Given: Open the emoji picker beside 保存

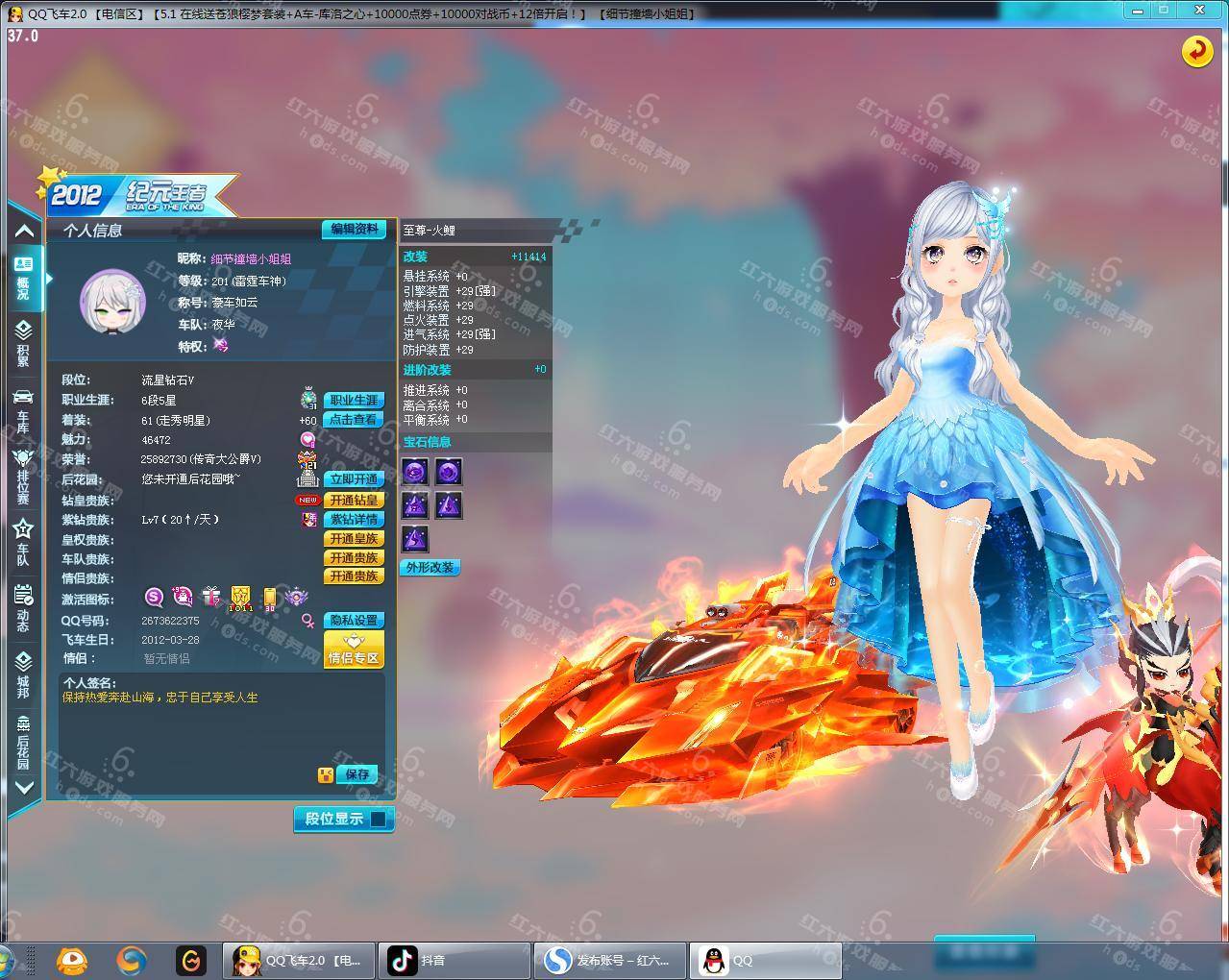Looking at the screenshot, I should [326, 774].
